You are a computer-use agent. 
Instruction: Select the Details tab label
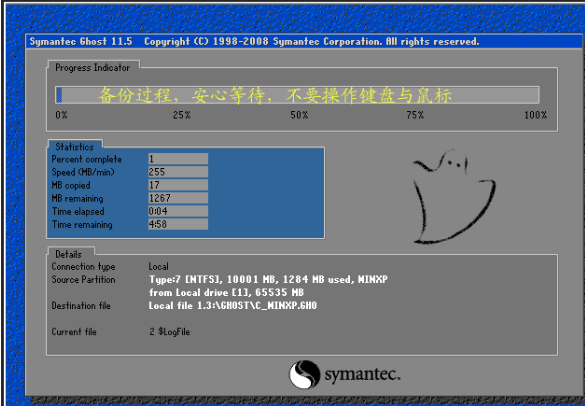(68, 254)
